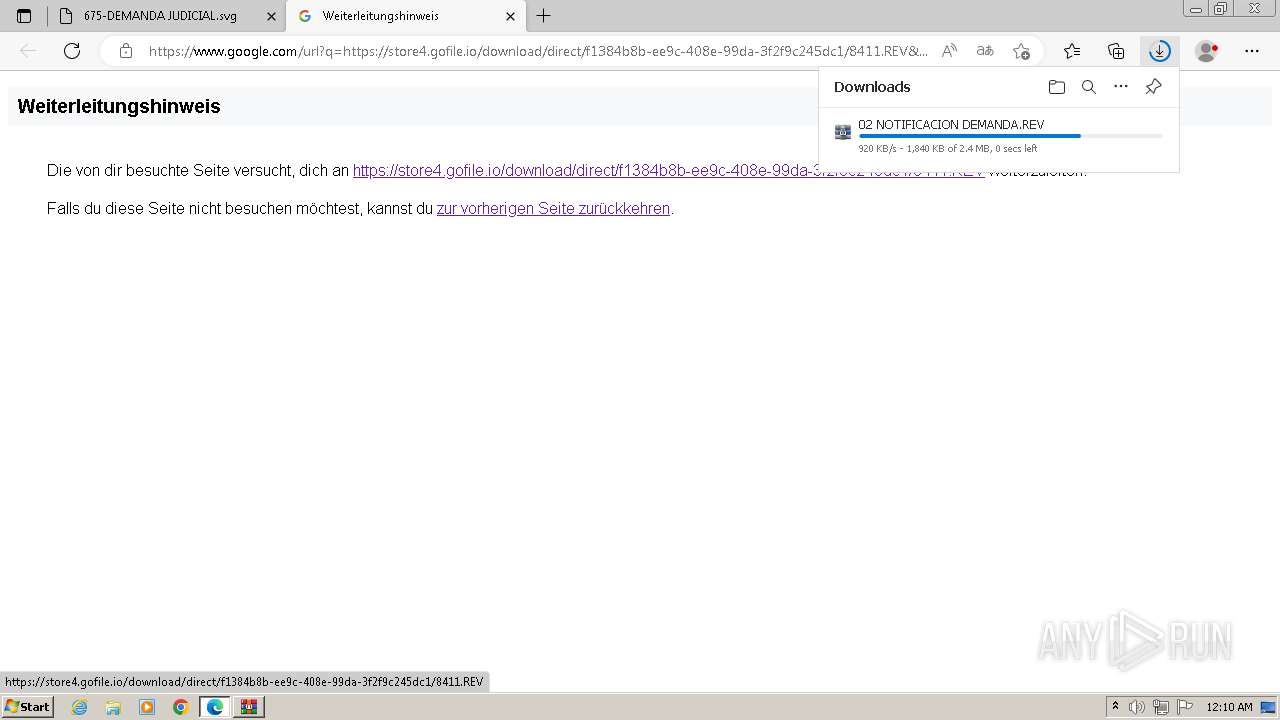The image size is (1280, 720).
Task: Open File Explorer from taskbar
Action: click(113, 707)
